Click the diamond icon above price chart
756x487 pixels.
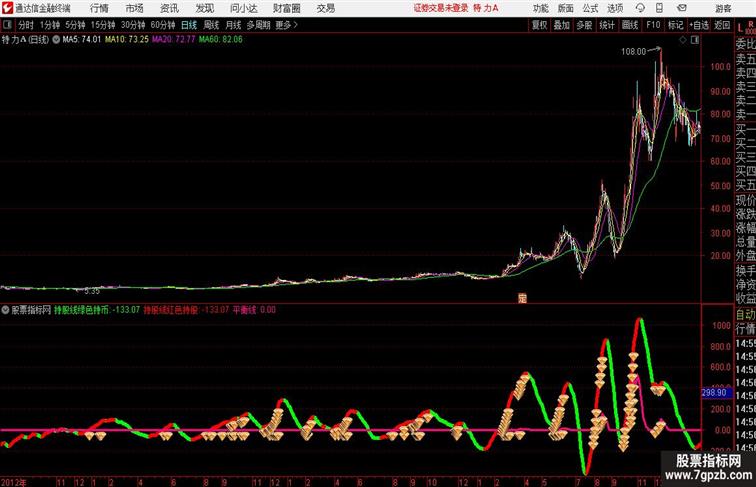683,40
